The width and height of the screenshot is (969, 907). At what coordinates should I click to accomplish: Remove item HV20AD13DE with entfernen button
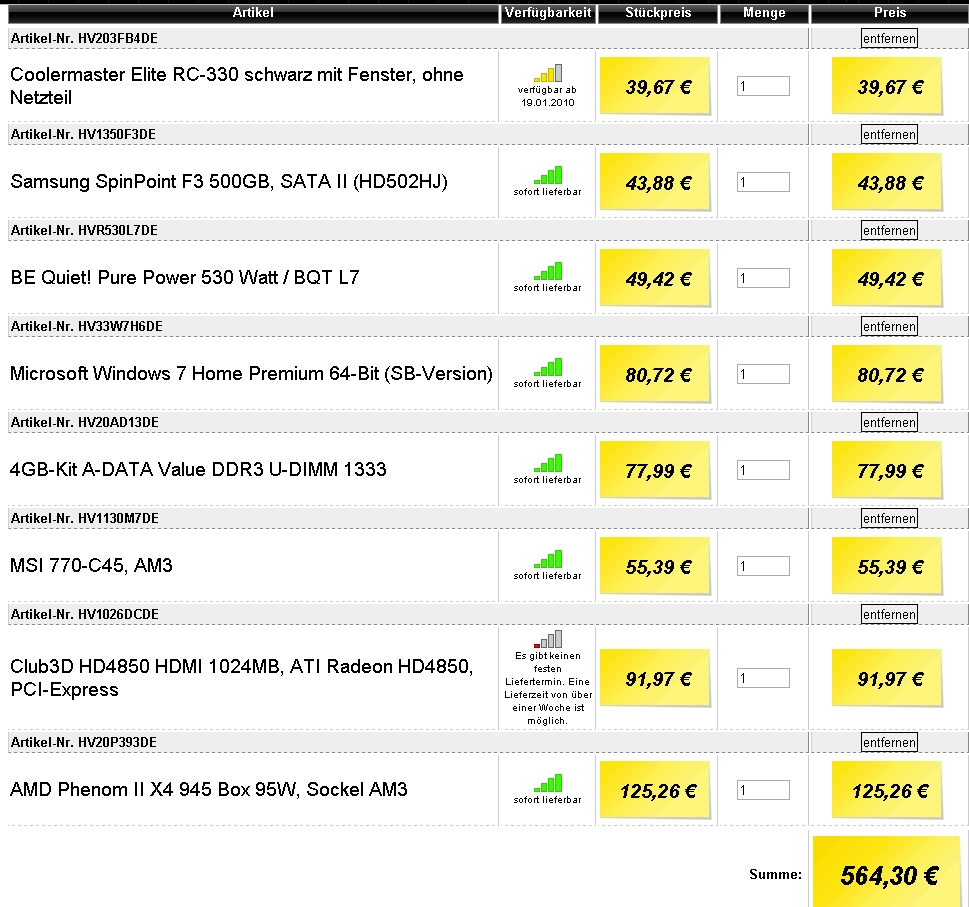(889, 422)
